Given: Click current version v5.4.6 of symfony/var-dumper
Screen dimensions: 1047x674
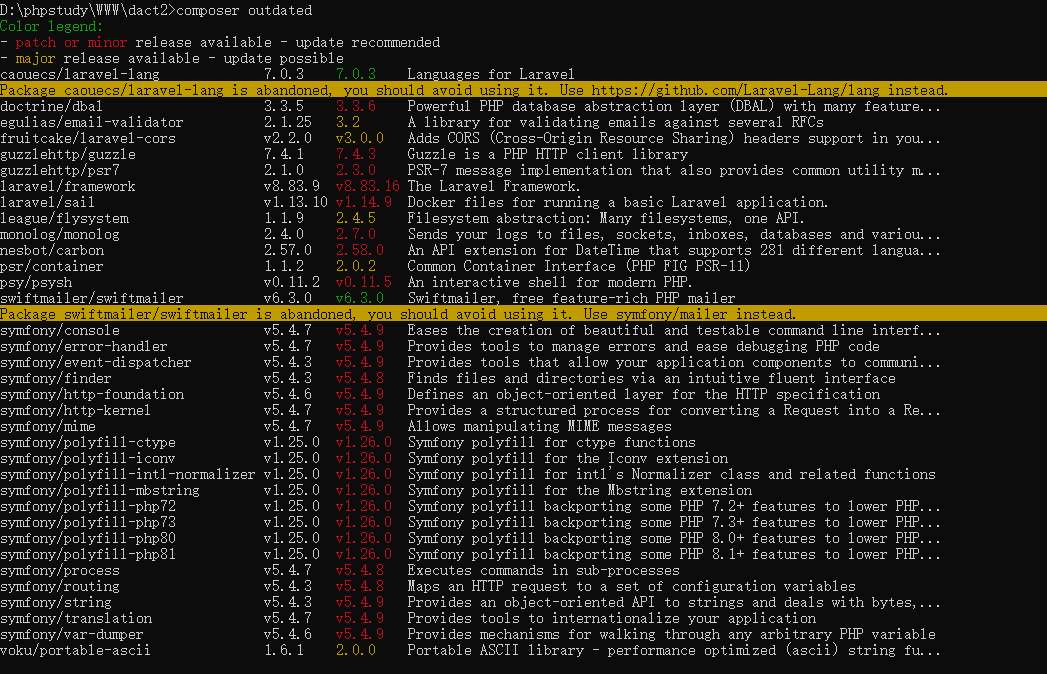Looking at the screenshot, I should click(288, 635).
